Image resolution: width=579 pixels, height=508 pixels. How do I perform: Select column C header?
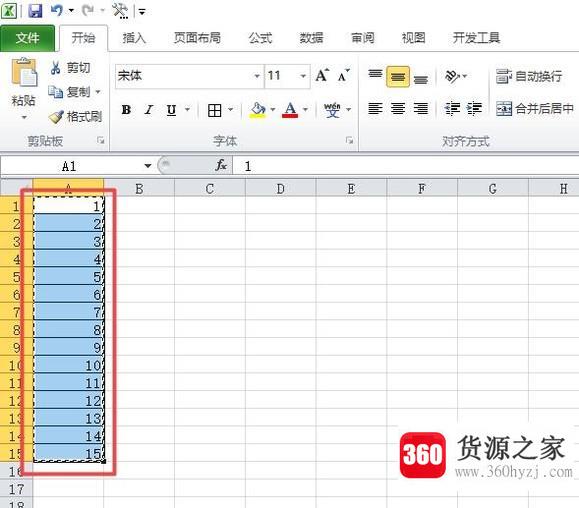pyautogui.click(x=210, y=189)
